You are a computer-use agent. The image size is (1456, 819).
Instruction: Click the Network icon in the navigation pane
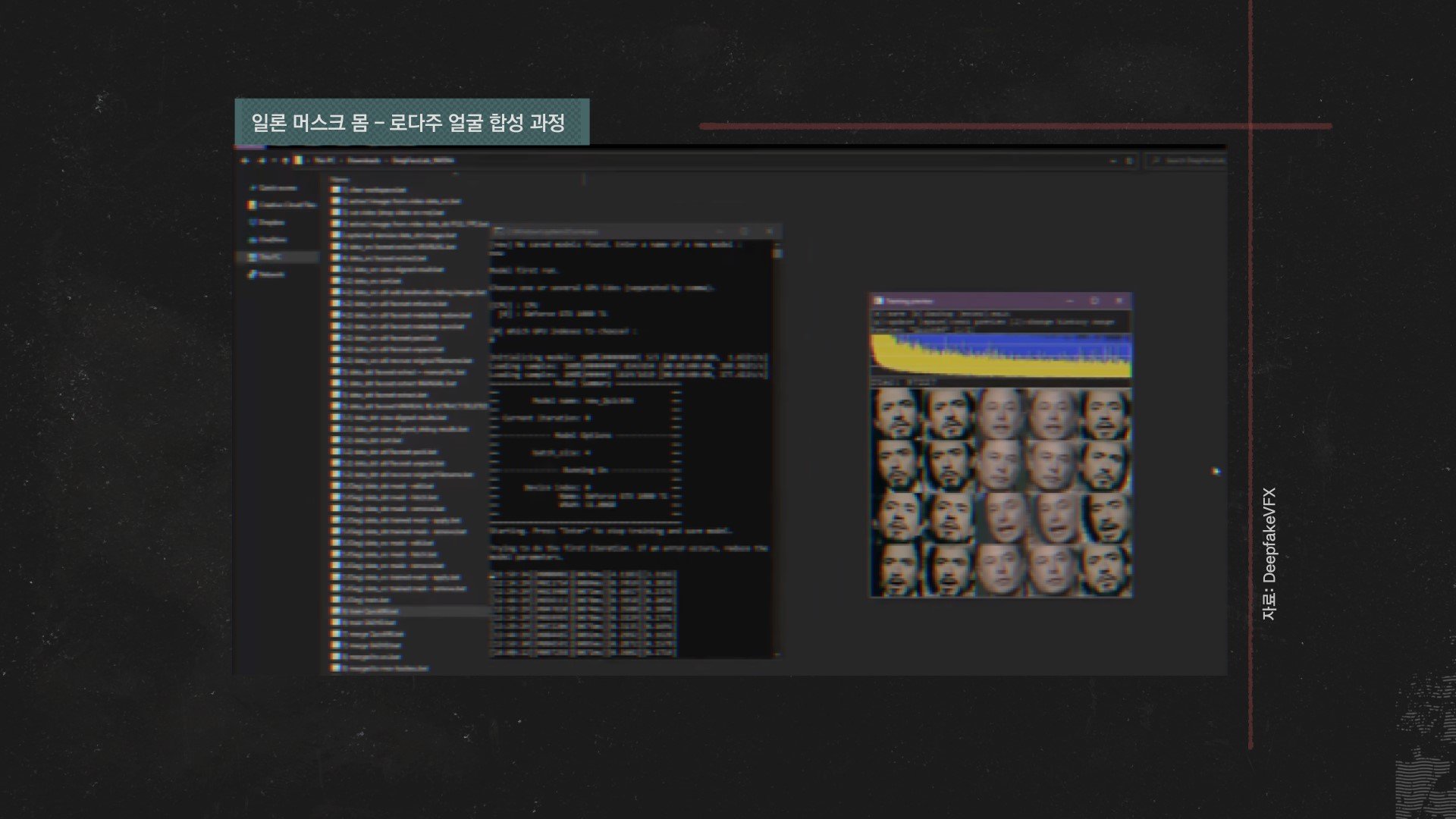(253, 275)
